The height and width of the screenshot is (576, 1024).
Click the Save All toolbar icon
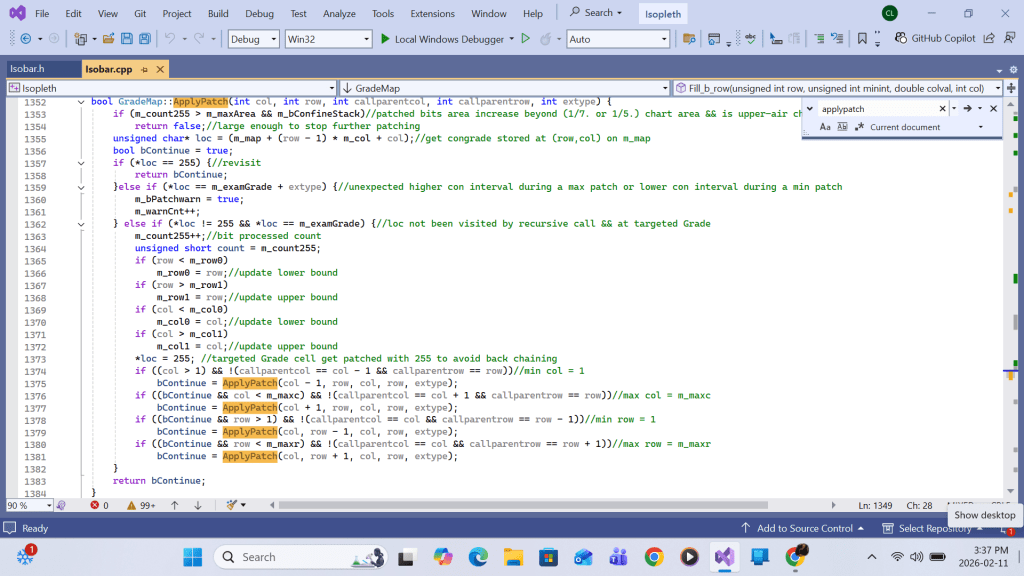pyautogui.click(x=145, y=39)
